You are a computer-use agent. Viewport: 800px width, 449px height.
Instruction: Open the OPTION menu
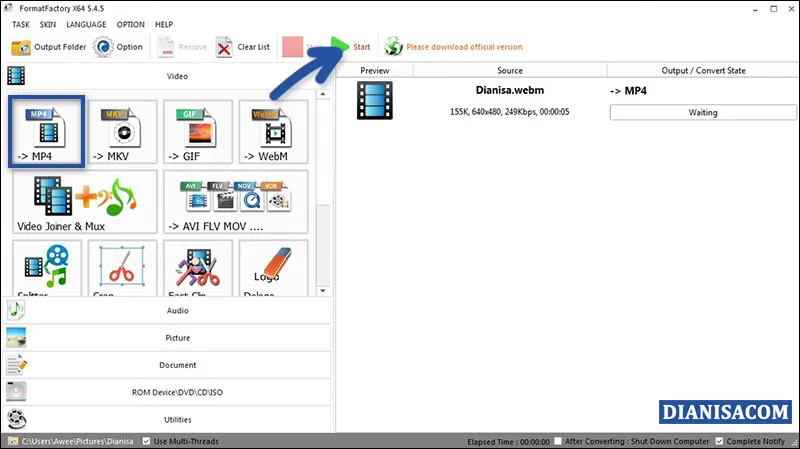(131, 24)
